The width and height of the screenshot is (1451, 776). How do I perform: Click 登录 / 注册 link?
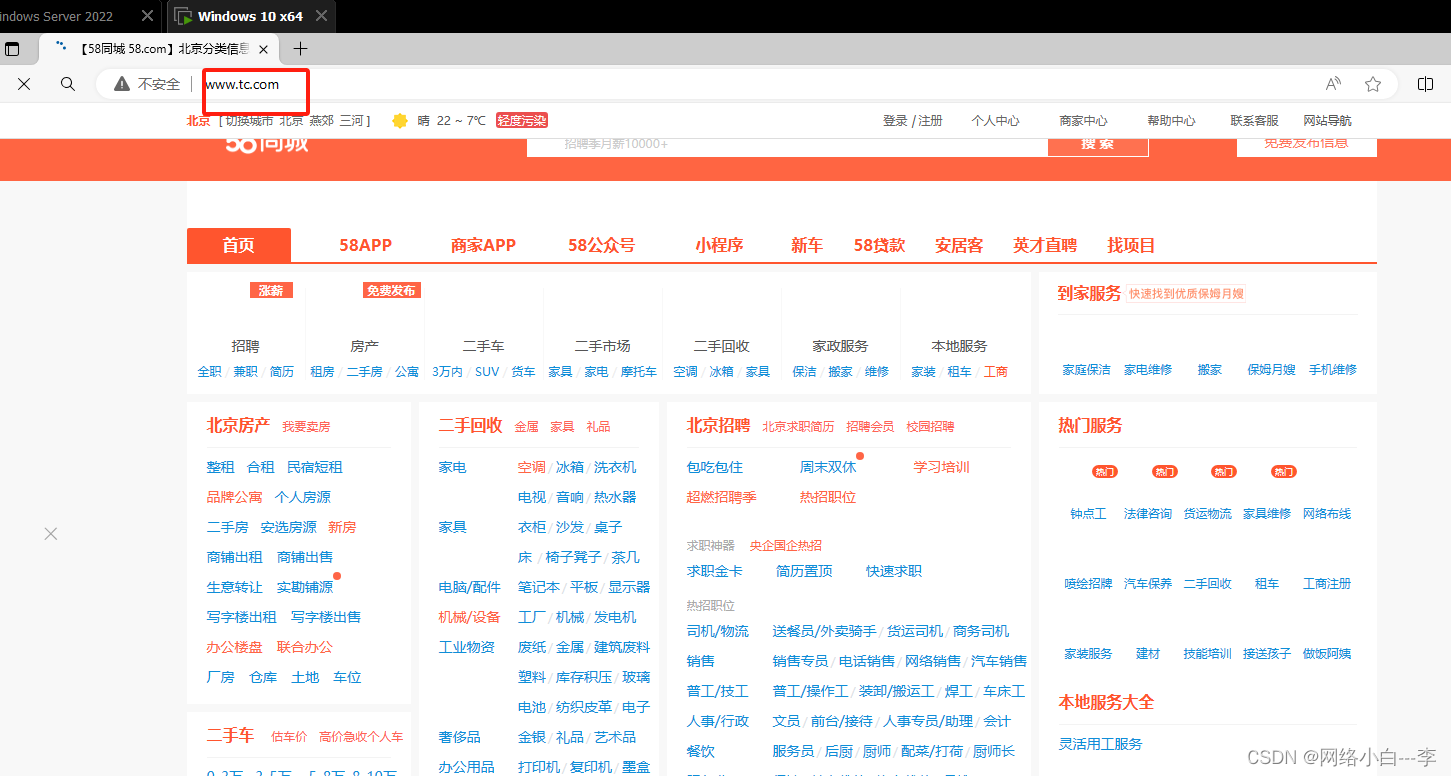click(x=913, y=121)
